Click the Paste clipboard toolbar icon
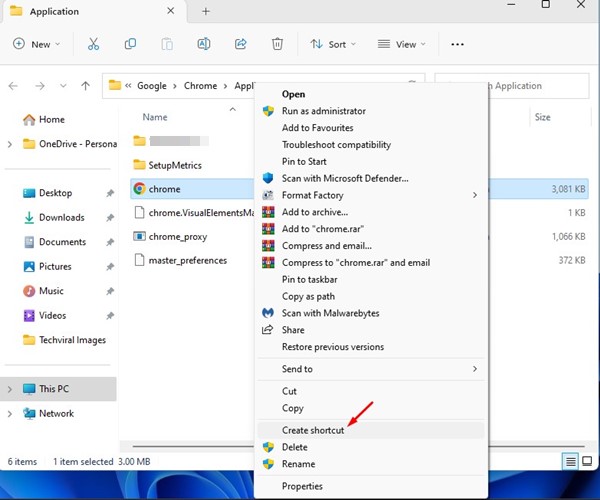 (x=167, y=44)
